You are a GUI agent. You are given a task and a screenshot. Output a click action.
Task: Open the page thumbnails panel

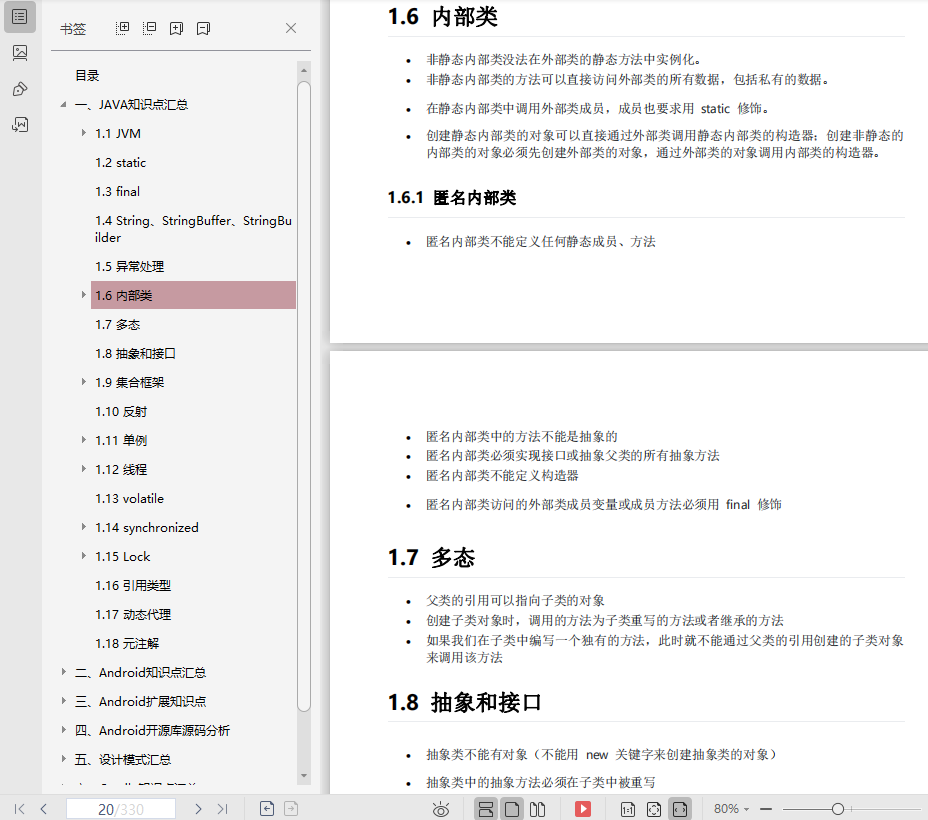pyautogui.click(x=19, y=52)
